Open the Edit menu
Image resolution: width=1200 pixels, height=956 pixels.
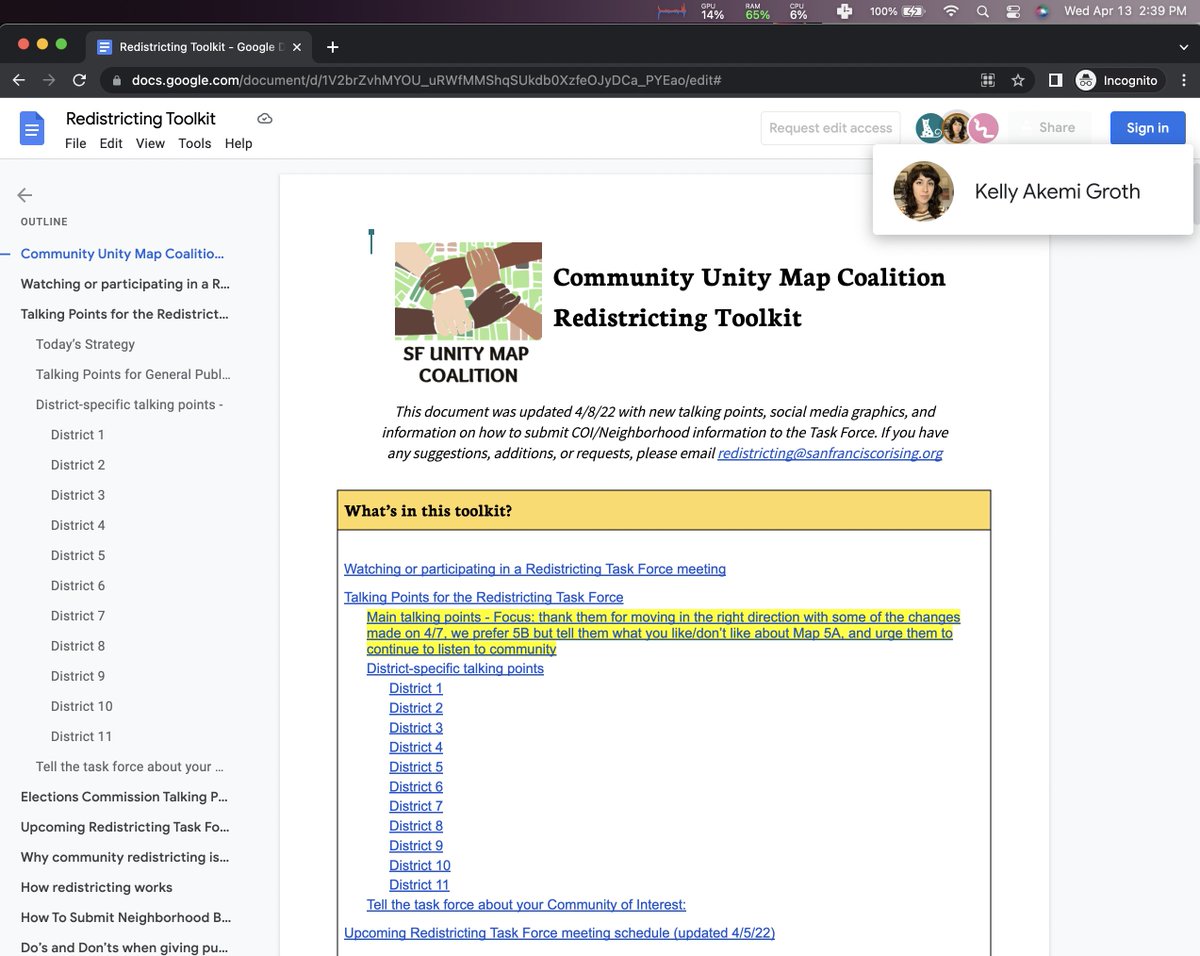pos(111,143)
